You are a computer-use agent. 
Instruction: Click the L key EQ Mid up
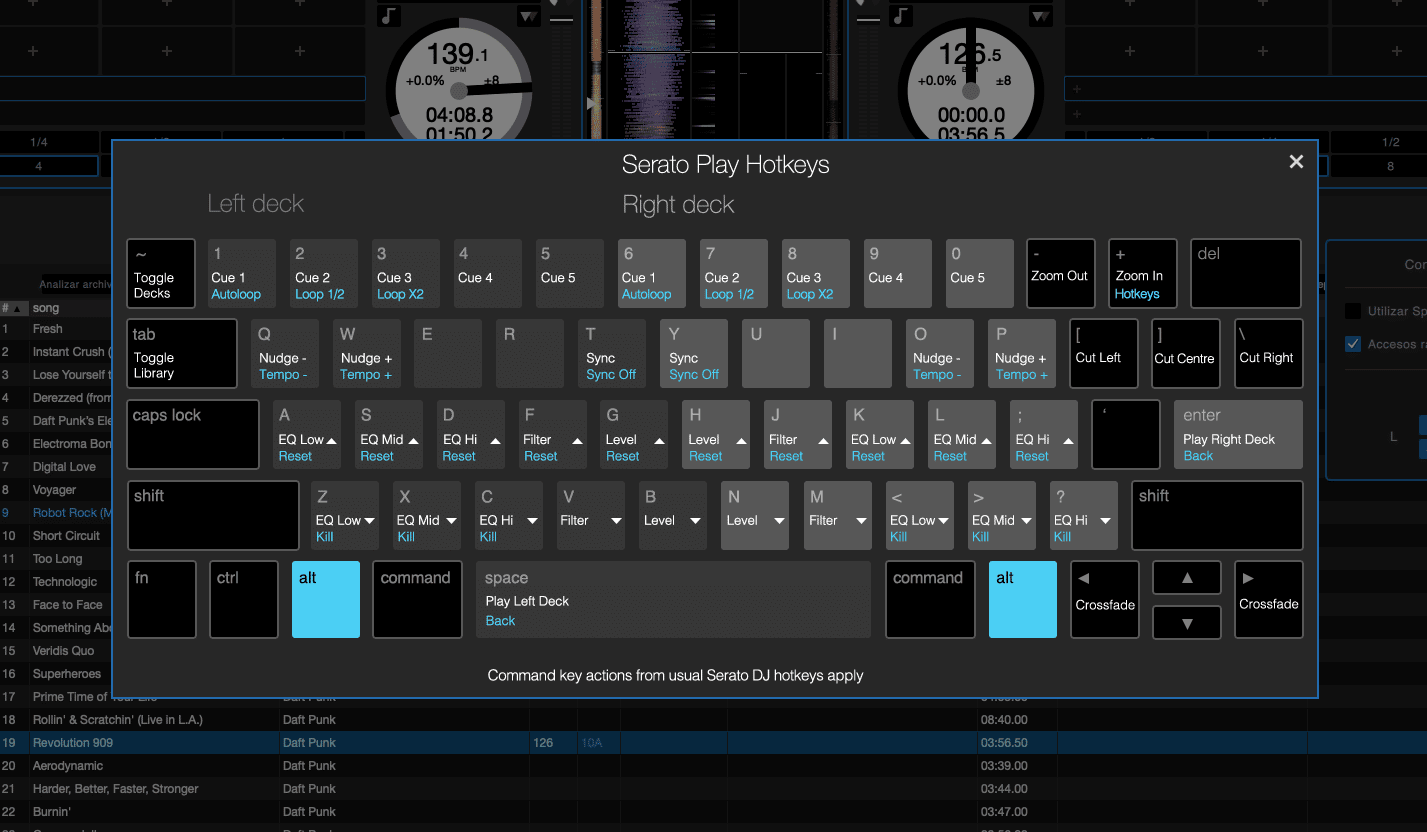(962, 435)
